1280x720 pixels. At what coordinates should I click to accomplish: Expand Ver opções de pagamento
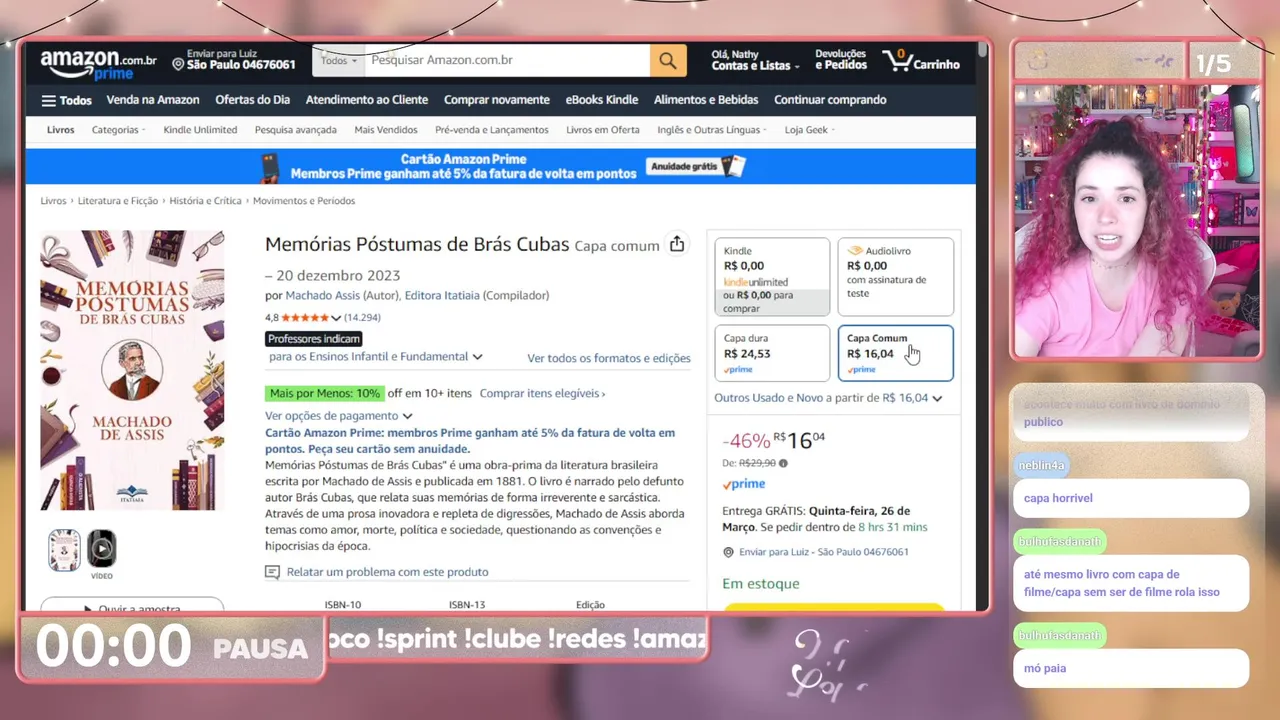tap(338, 416)
